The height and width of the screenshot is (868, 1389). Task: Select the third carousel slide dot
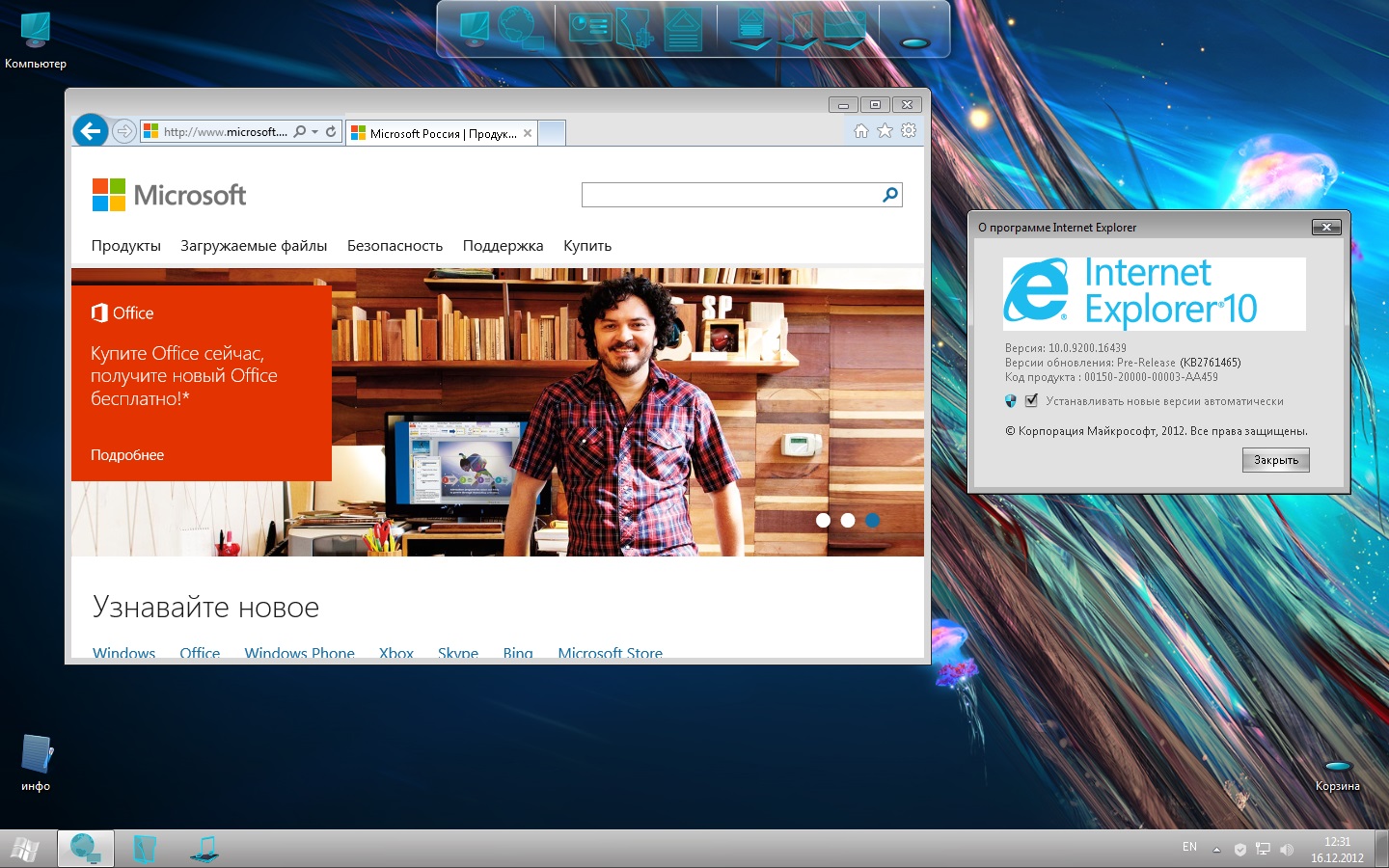(x=872, y=520)
